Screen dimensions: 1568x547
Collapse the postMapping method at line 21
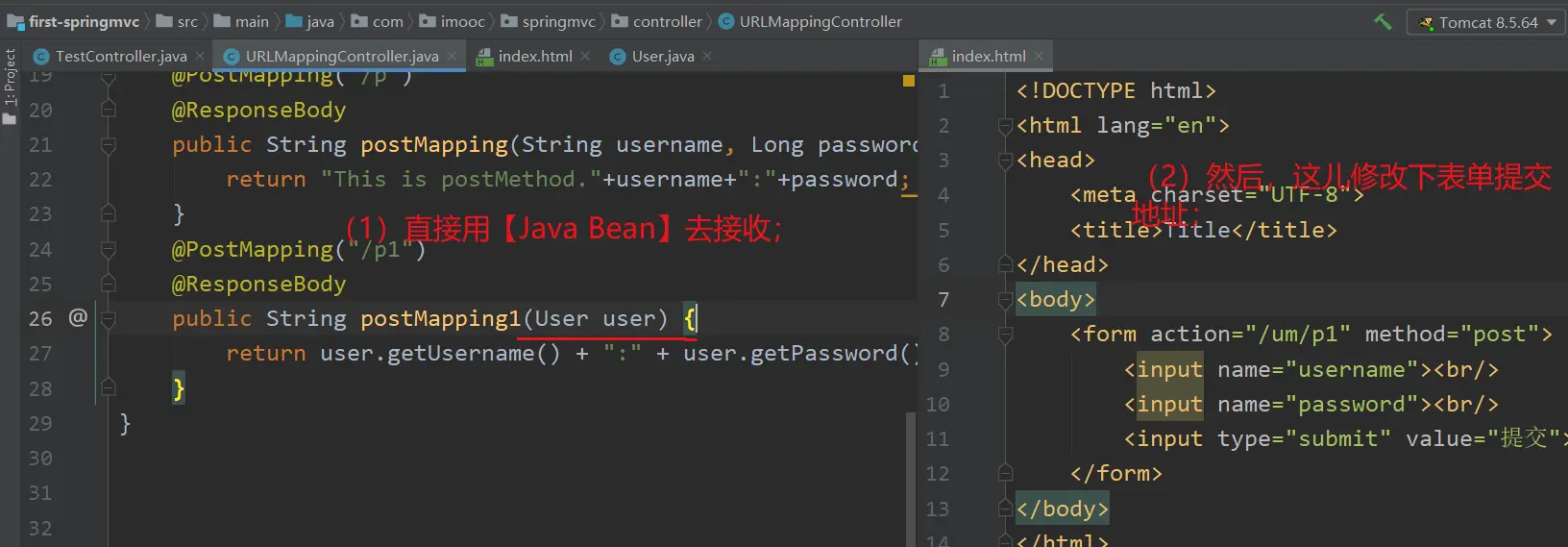coord(109,145)
